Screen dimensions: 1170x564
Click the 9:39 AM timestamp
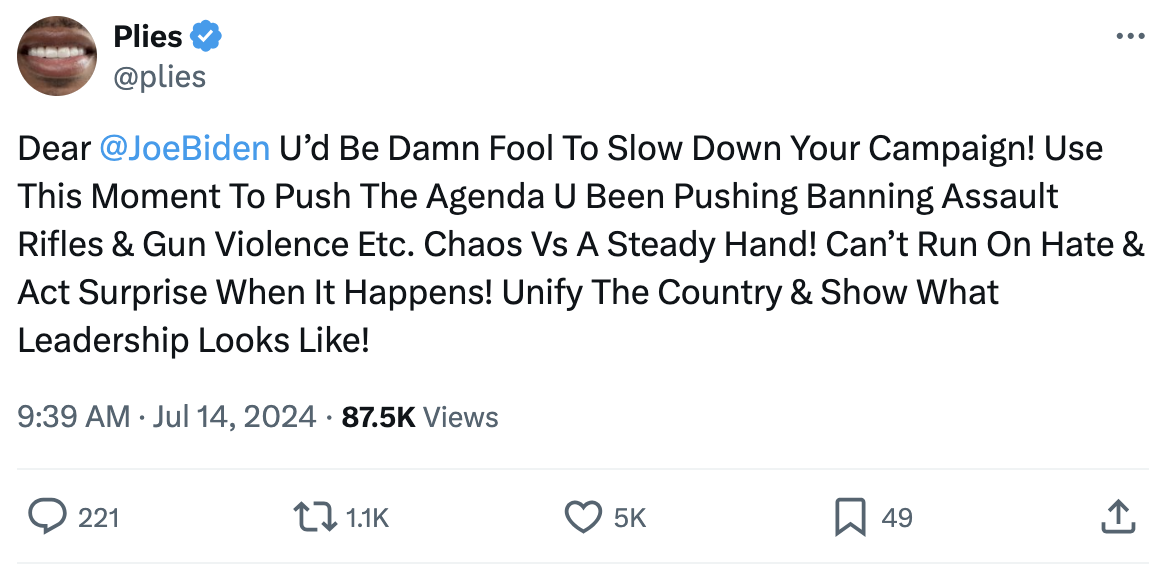(x=73, y=416)
